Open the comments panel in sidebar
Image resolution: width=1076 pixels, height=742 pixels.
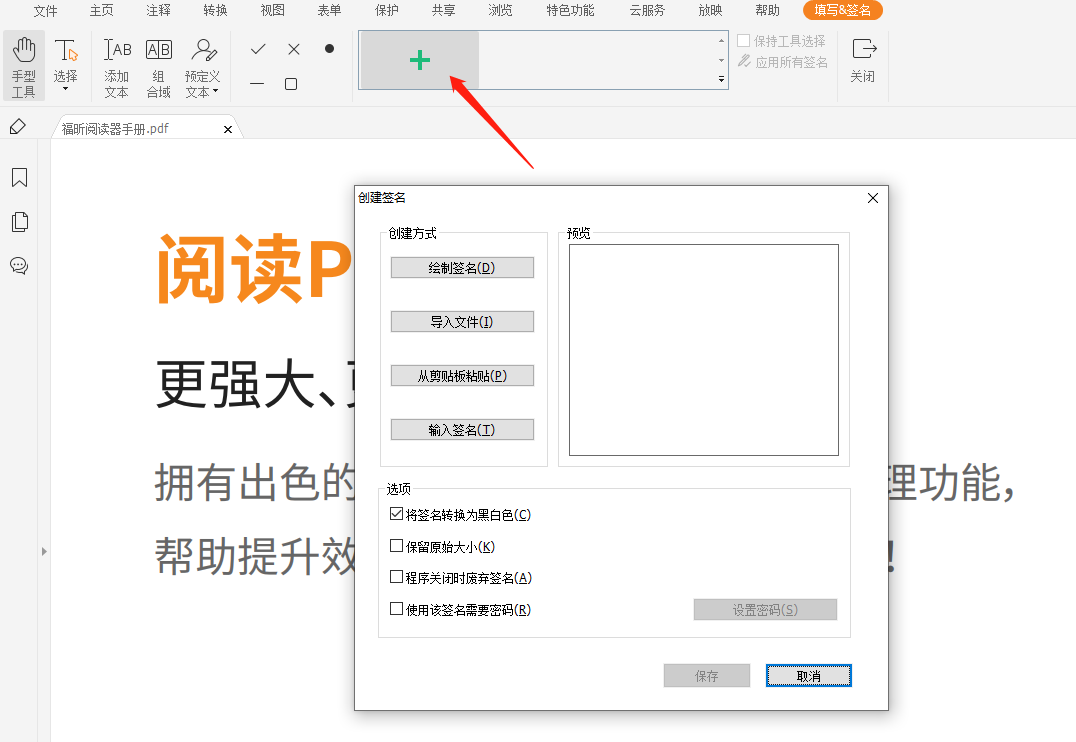(x=19, y=266)
